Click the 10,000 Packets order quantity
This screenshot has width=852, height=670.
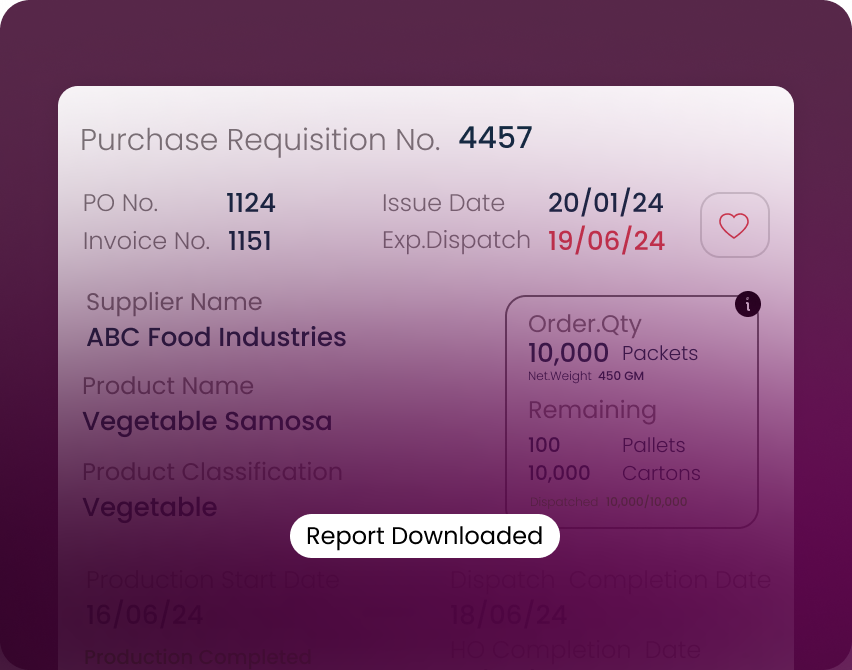point(612,353)
